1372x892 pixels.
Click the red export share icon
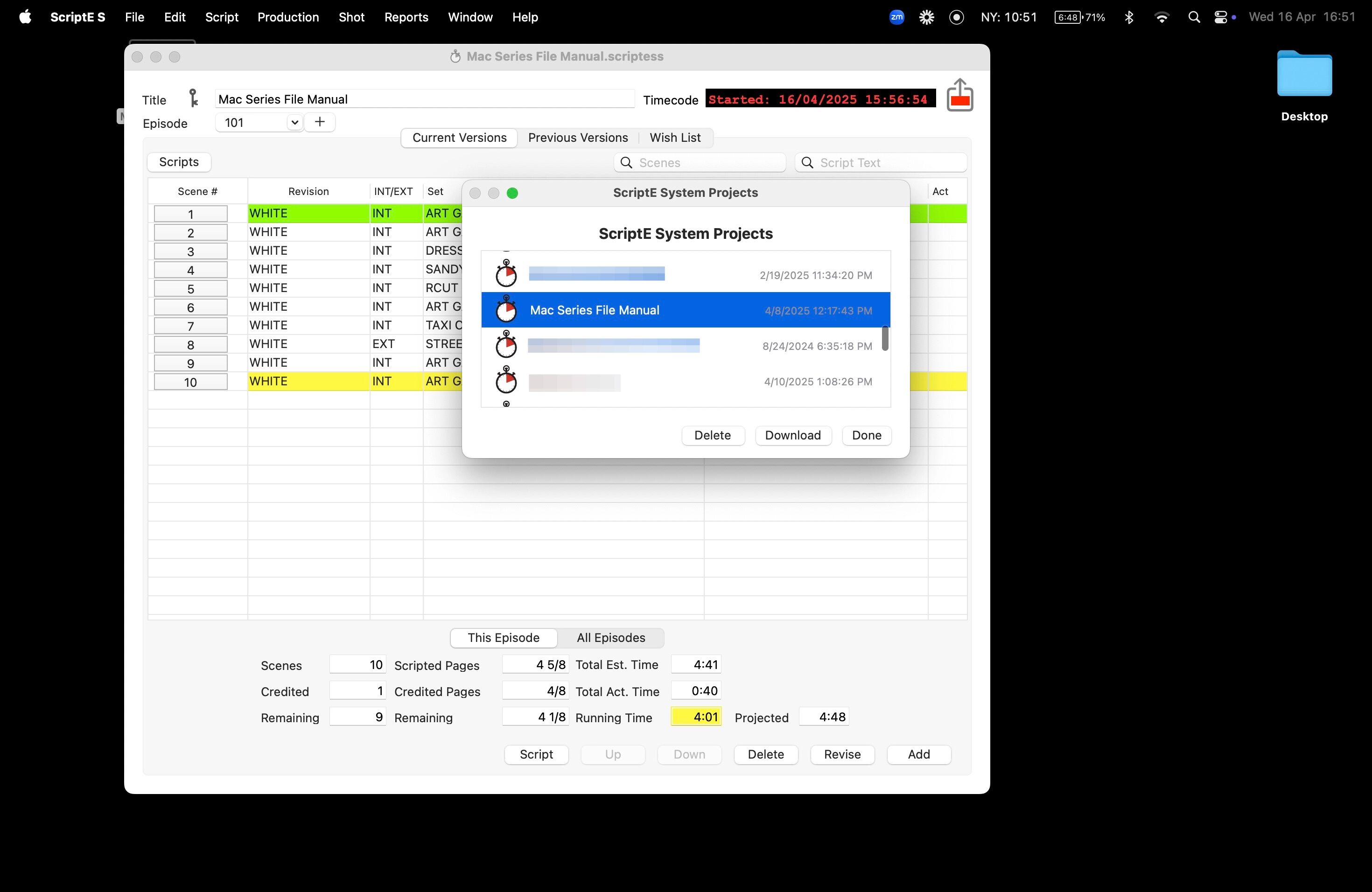[x=959, y=95]
